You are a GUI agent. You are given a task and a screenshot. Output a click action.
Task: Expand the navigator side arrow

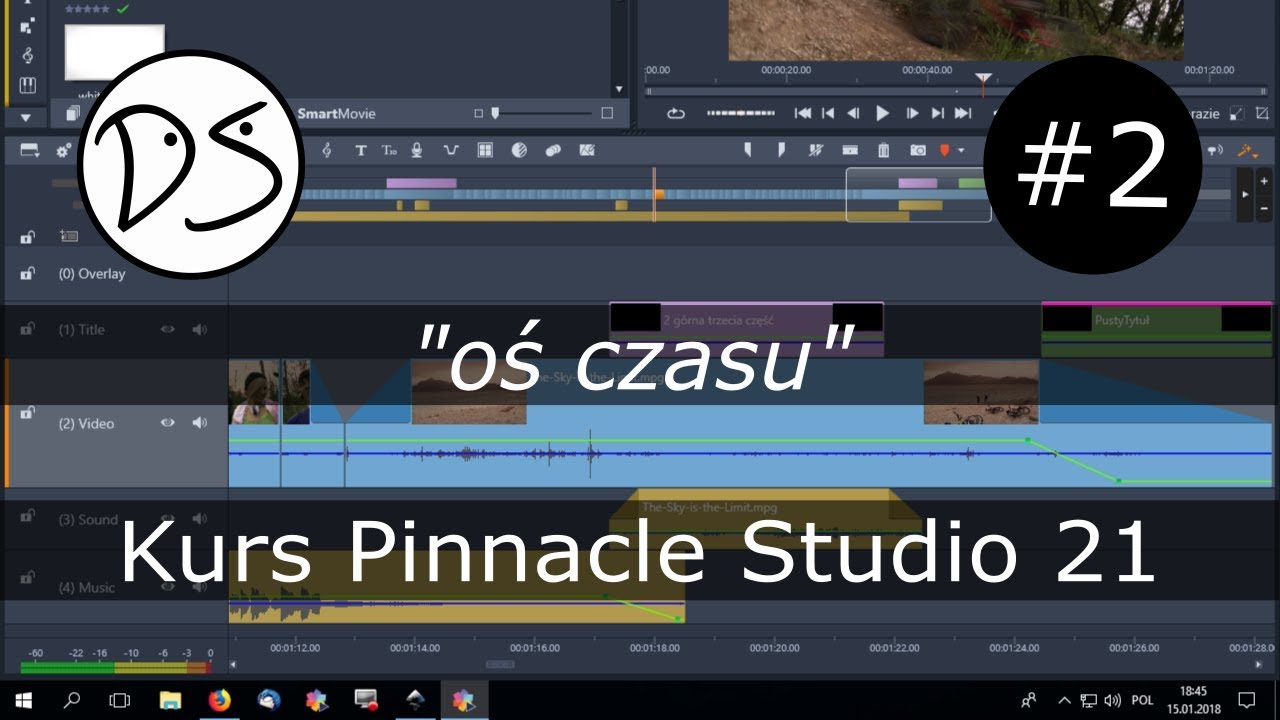(1244, 194)
